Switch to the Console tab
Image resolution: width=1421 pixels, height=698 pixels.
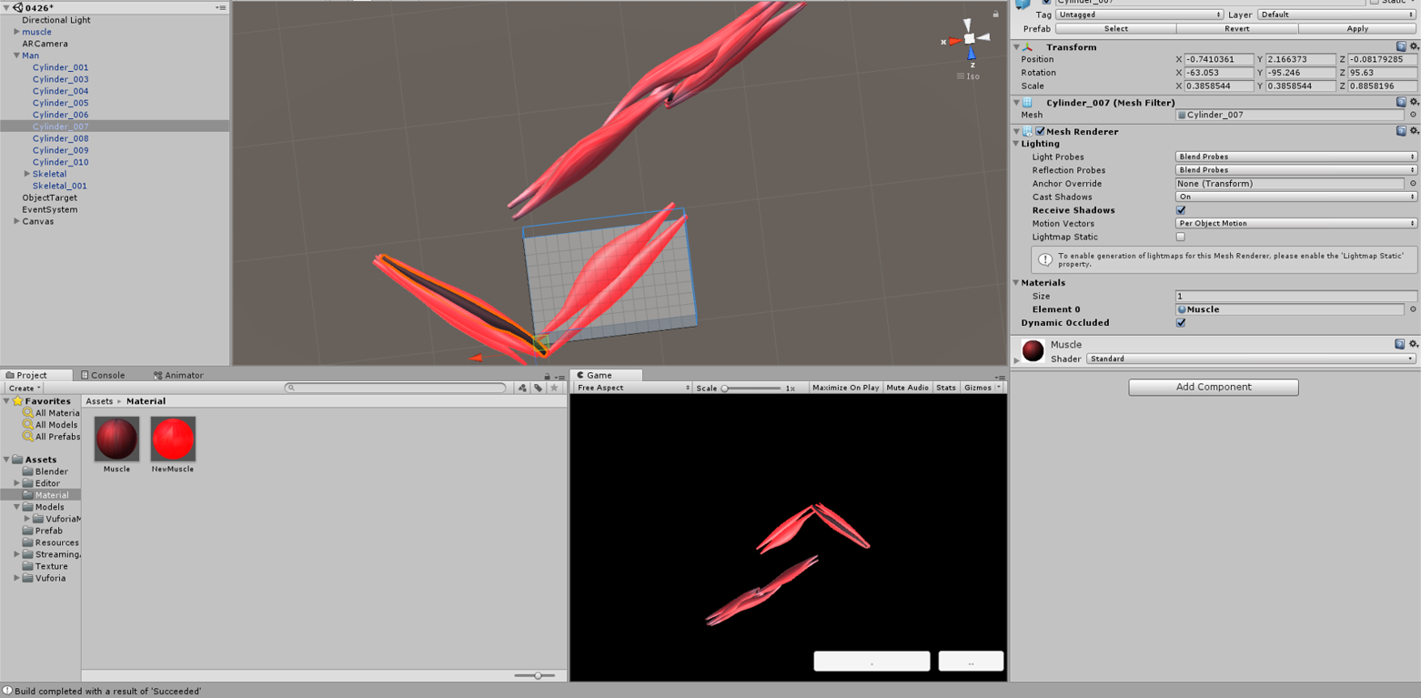[x=103, y=374]
